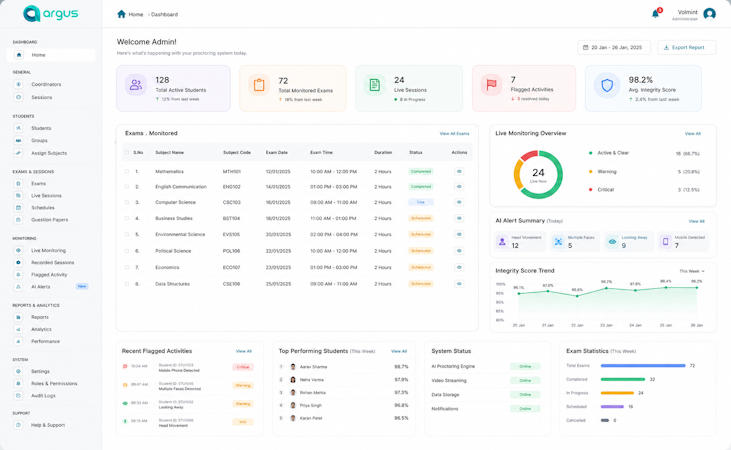Open the admin profile avatar
Image resolution: width=731 pixels, height=450 pixels.
pyautogui.click(x=709, y=14)
